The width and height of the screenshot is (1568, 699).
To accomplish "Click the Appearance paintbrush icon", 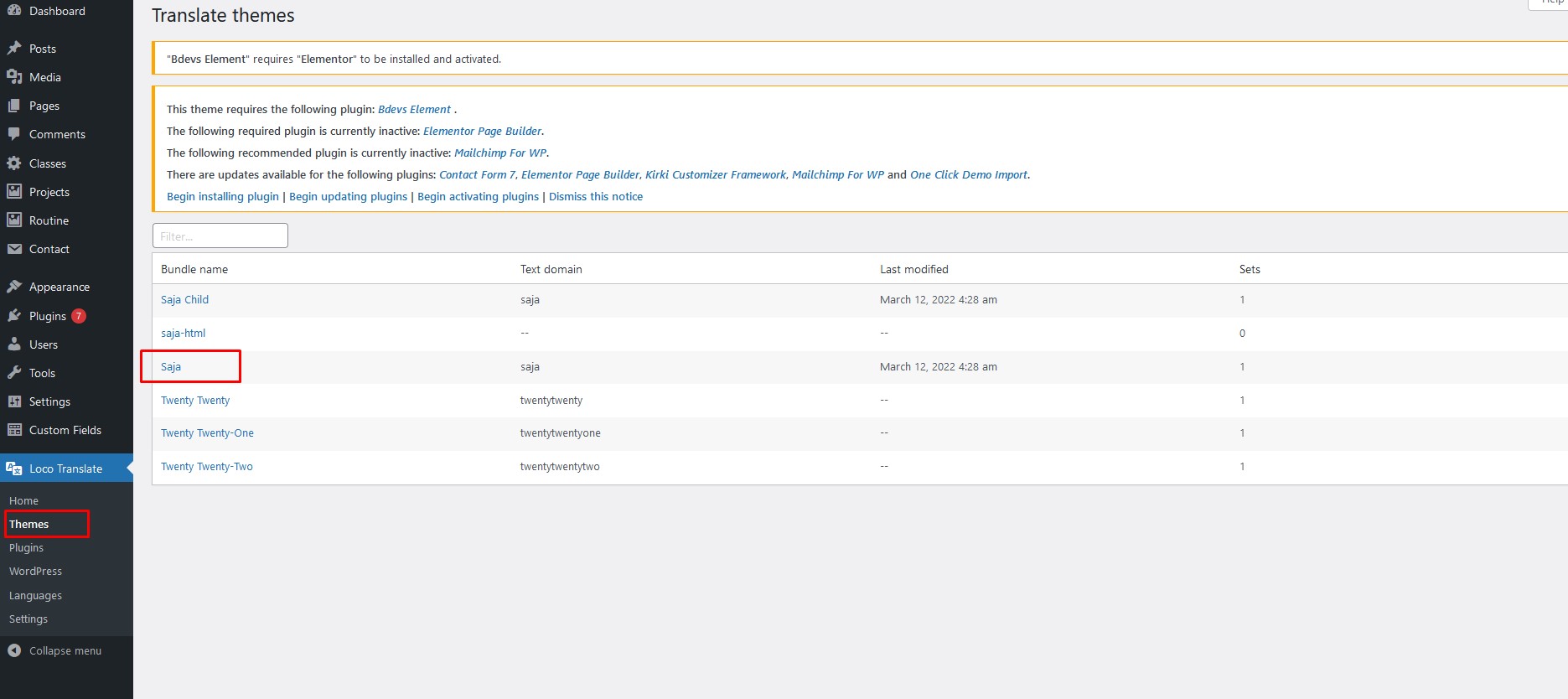I will [x=14, y=287].
